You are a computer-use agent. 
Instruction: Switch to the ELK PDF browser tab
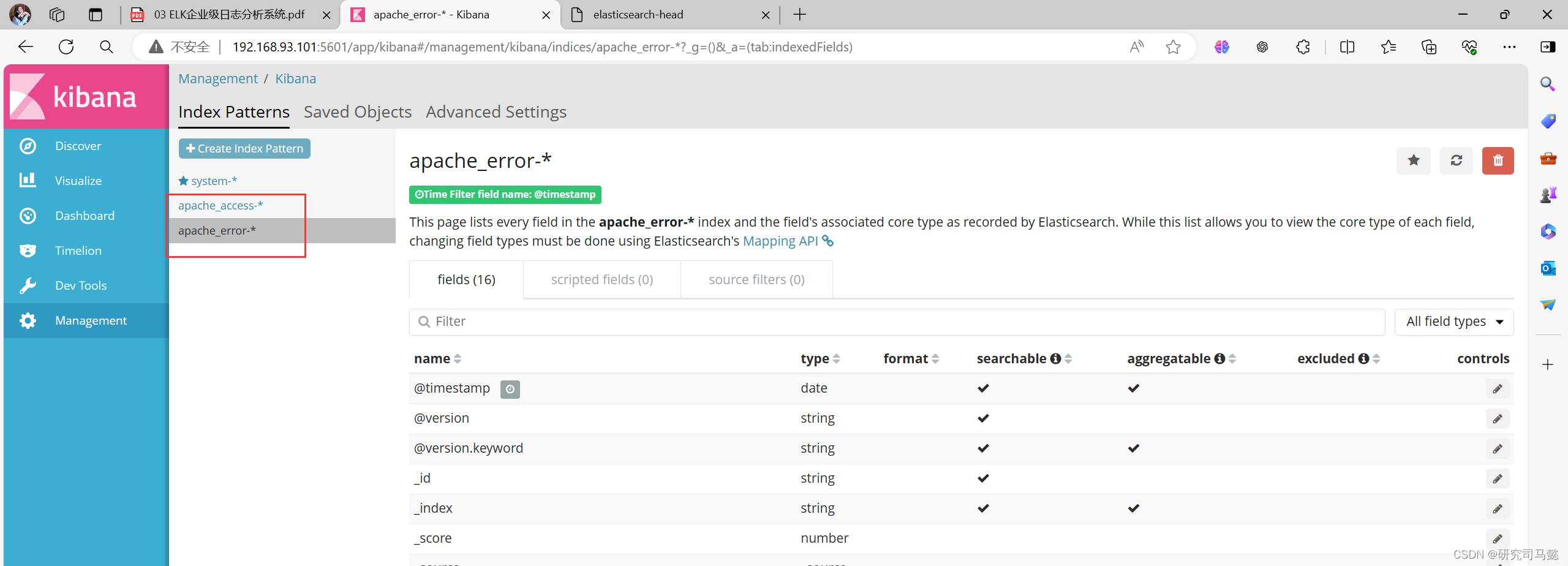(229, 15)
